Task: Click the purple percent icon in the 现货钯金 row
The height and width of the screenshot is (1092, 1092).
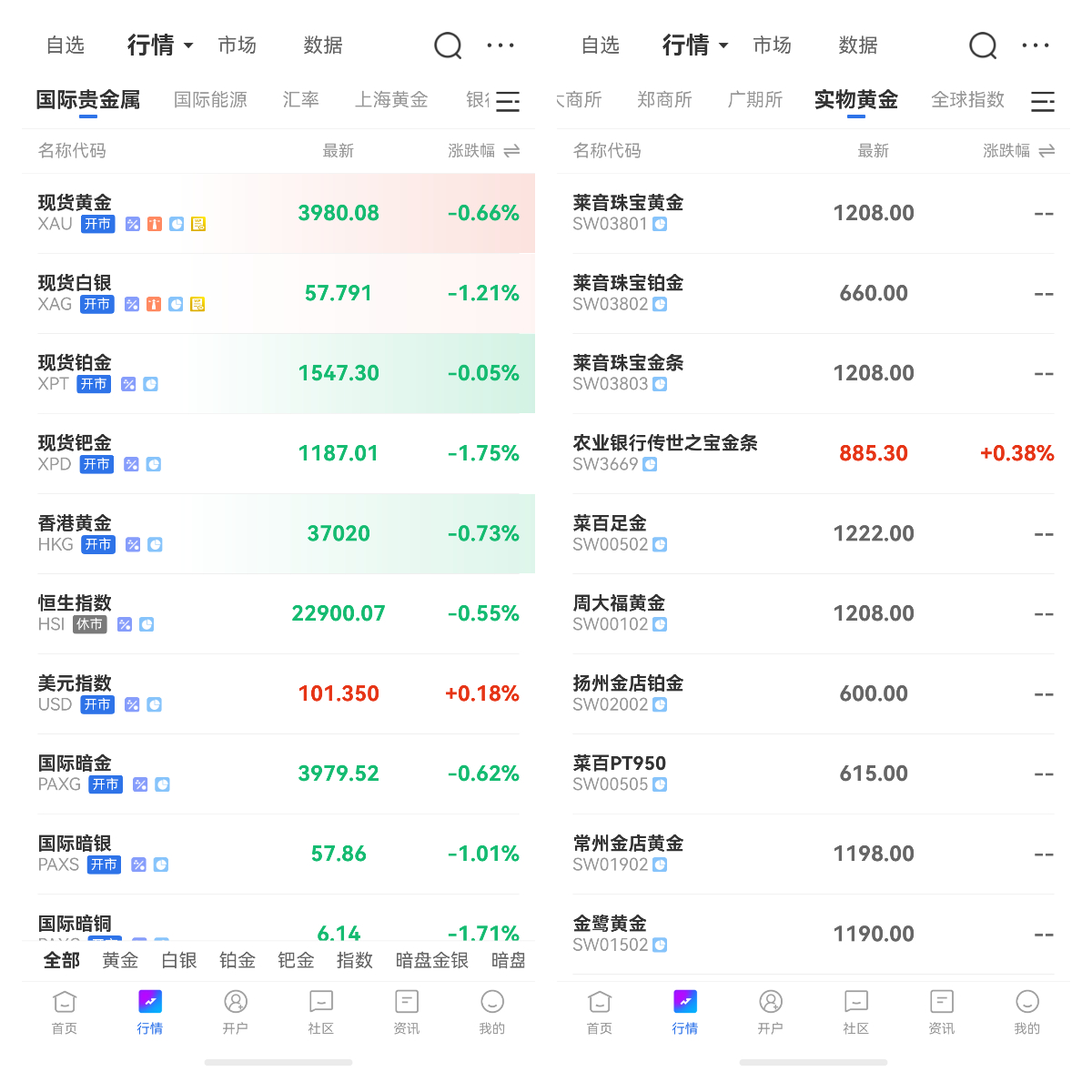Action: pos(132,464)
